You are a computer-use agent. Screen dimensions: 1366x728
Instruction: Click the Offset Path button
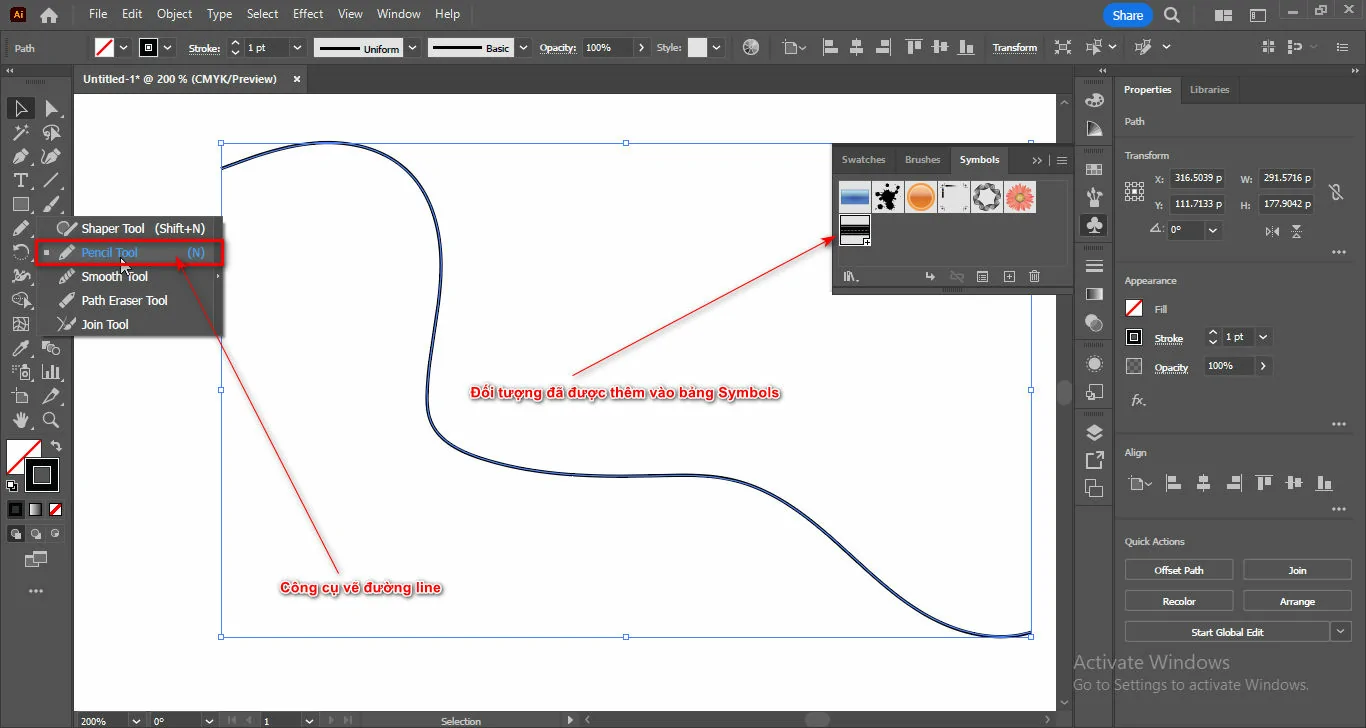(x=1179, y=570)
